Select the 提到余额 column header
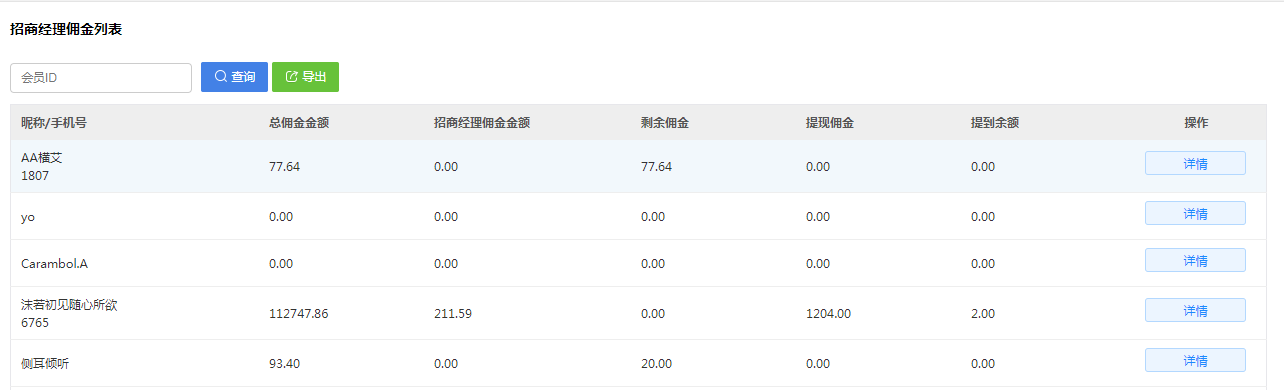Image resolution: width=1284 pixels, height=390 pixels. [995, 123]
